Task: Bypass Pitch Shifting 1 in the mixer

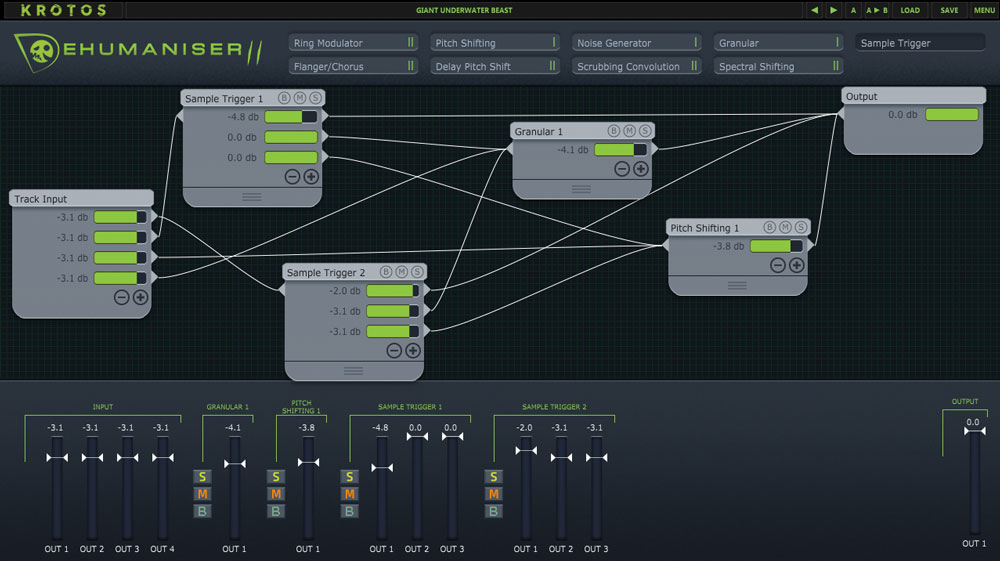Action: tap(276, 511)
